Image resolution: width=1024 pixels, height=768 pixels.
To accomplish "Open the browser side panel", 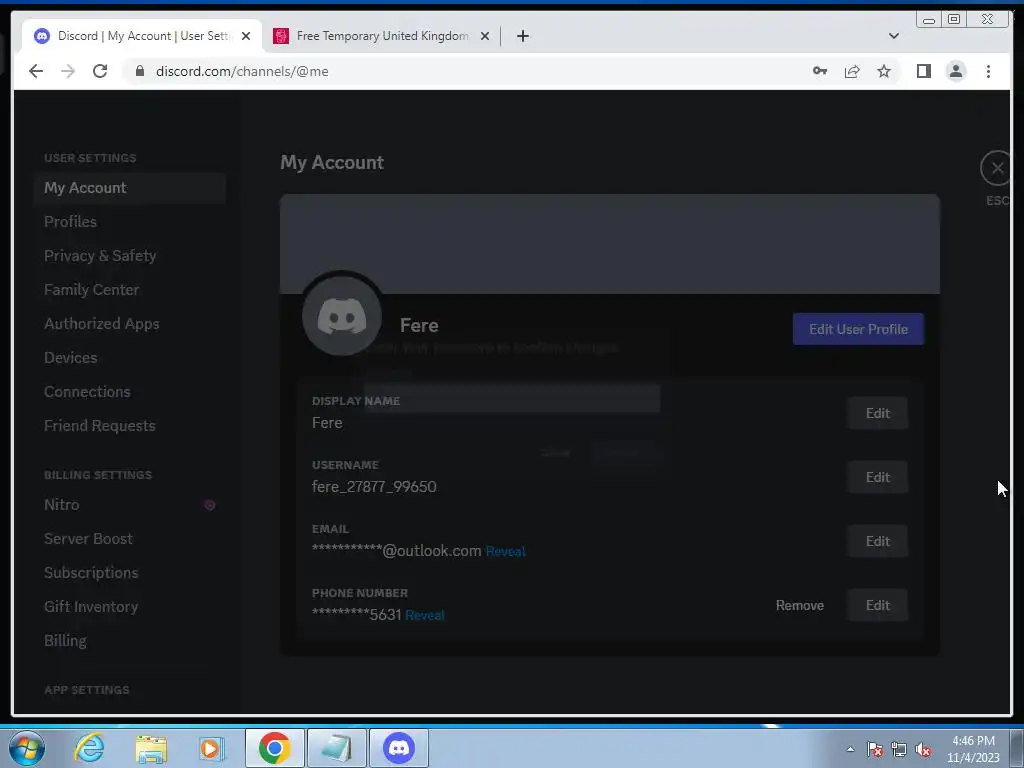I will (923, 71).
